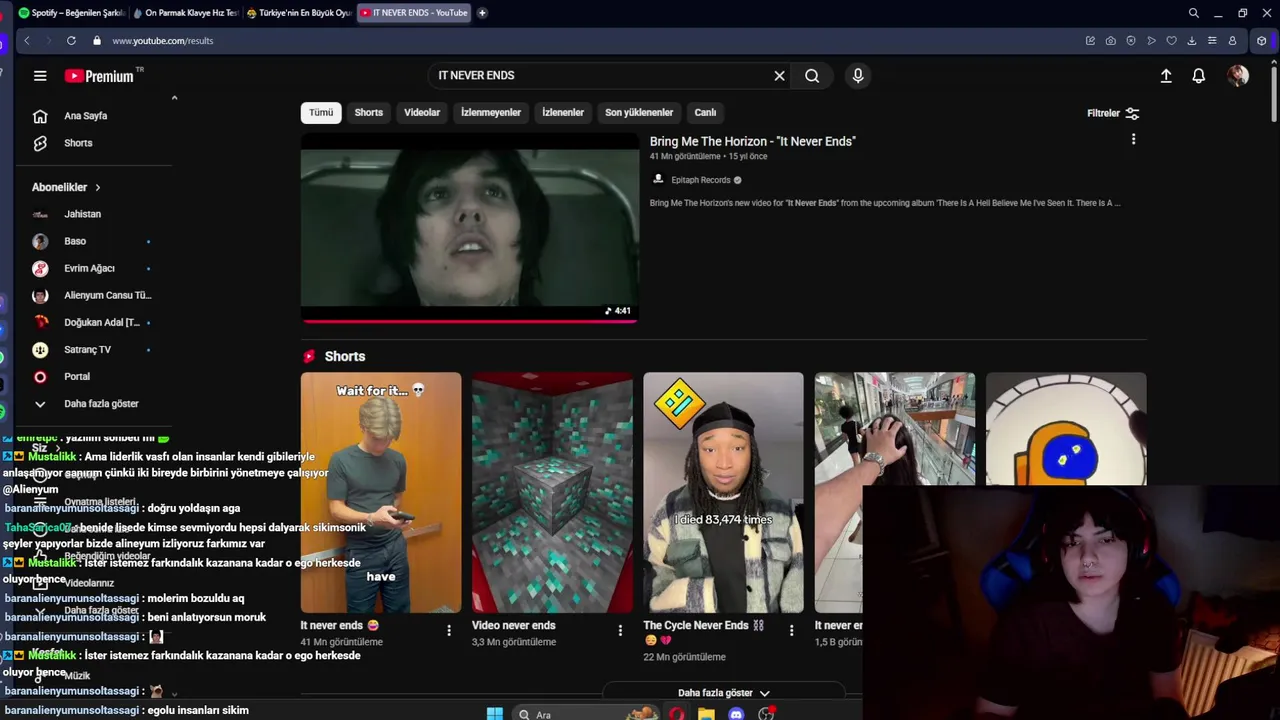This screenshot has height=720, width=1280.
Task: Switch to Türkiye'nin En Büyük Oyun tab
Action: coord(299,13)
